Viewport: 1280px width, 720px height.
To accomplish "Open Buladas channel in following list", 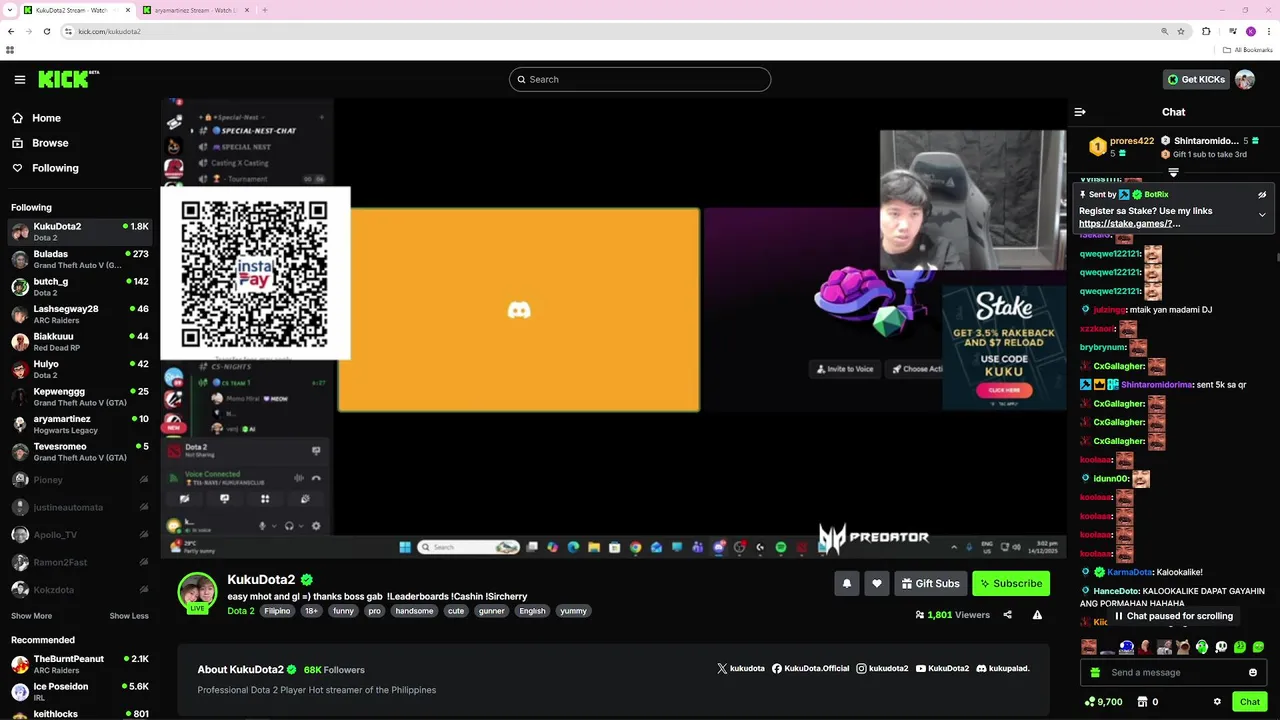I will click(x=80, y=259).
